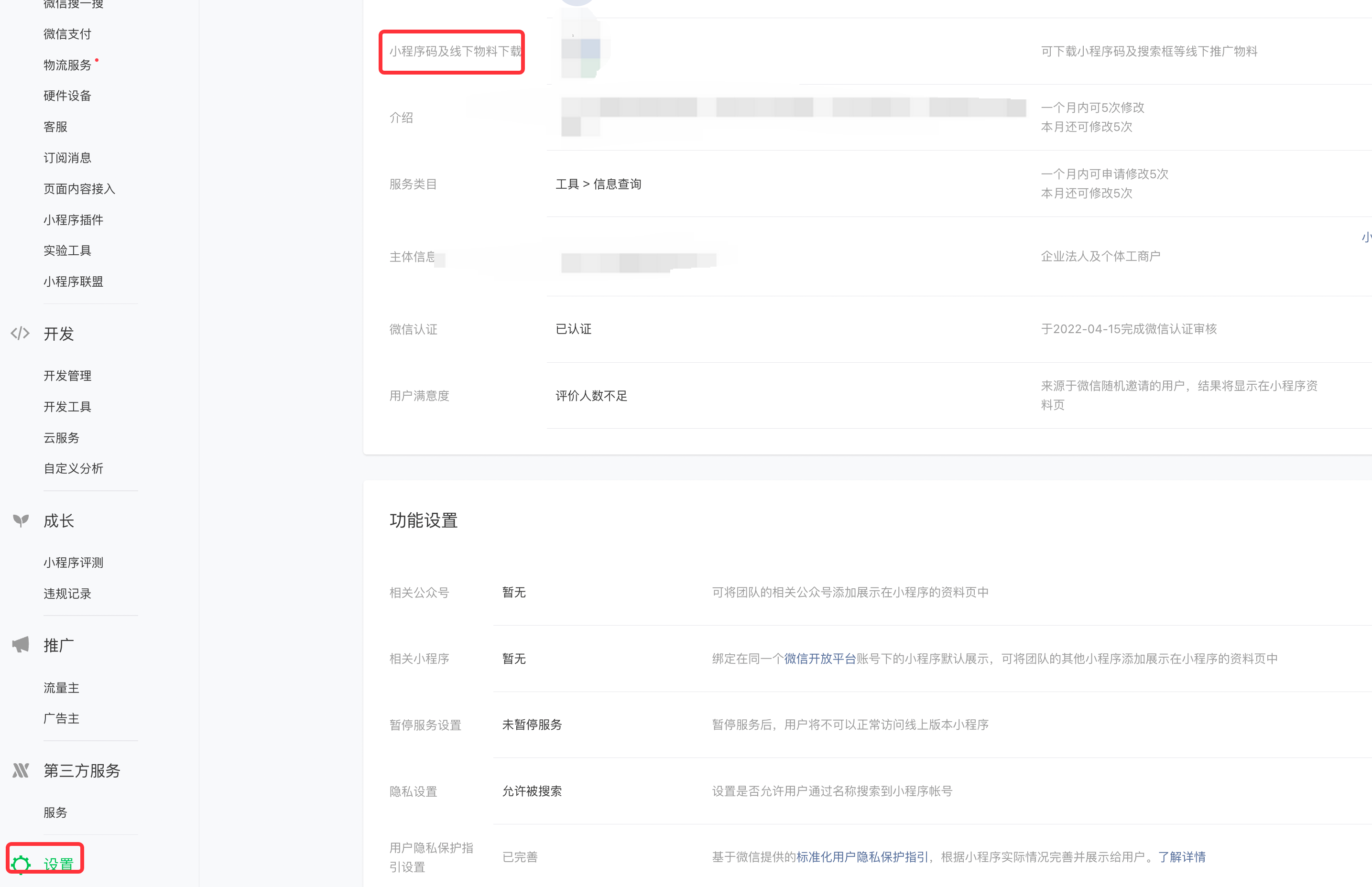Screen dimensions: 1372x887
Task: Click the 第三方服务 section icon
Action: [21, 770]
